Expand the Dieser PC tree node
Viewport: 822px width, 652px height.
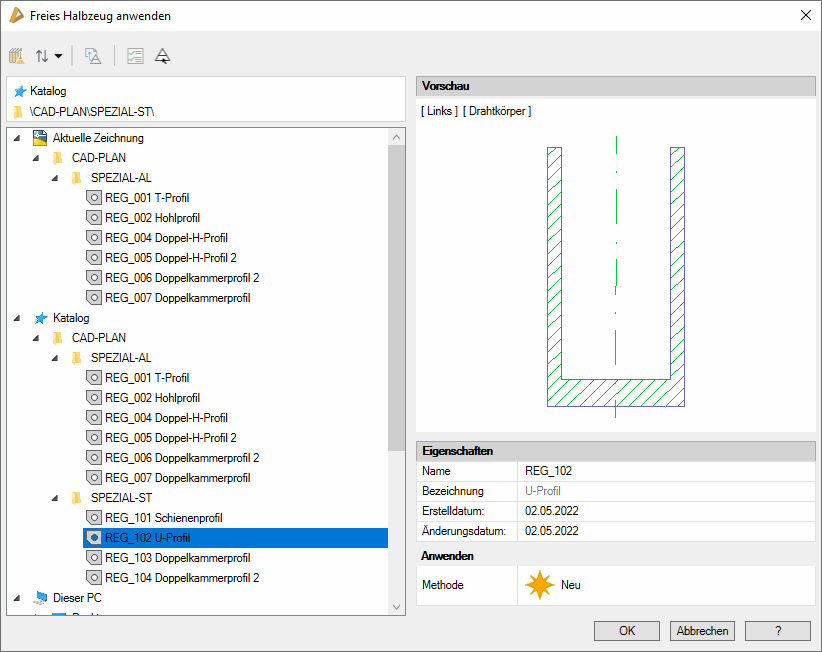(17, 598)
